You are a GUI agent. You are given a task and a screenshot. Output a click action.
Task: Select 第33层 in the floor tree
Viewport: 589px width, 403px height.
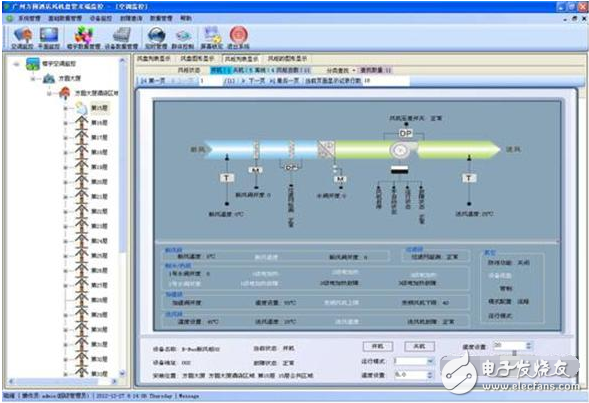click(100, 374)
